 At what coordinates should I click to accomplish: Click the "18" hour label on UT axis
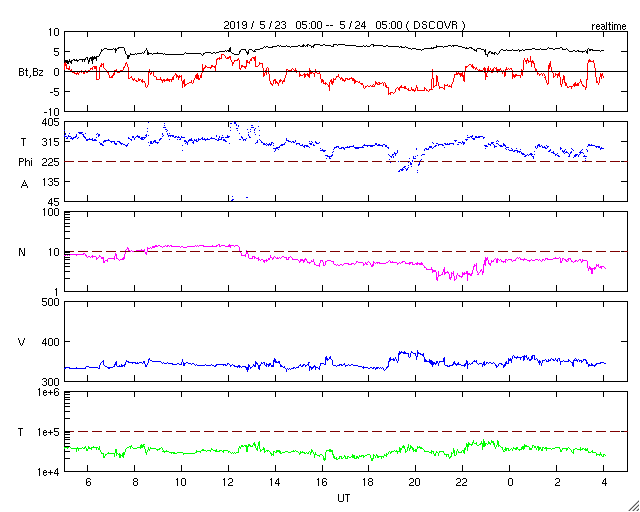pos(369,483)
